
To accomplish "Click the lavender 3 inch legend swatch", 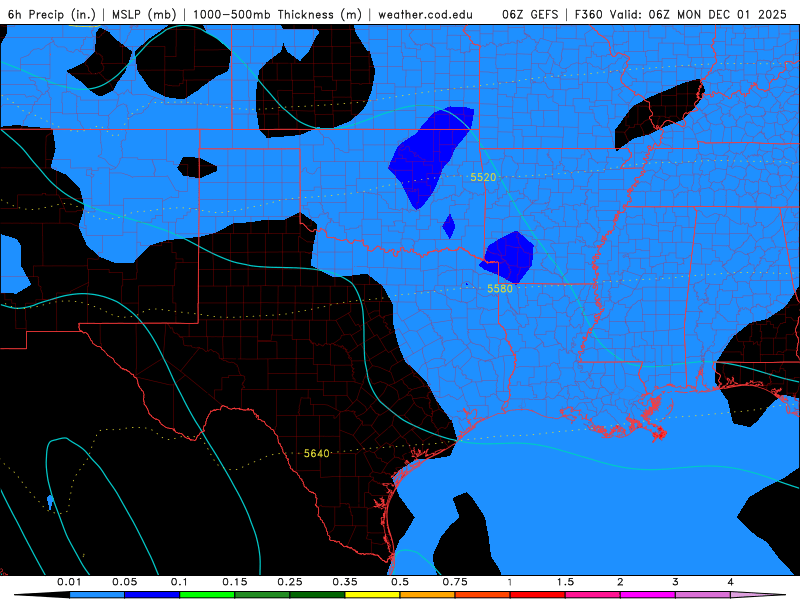I will 703,595.
